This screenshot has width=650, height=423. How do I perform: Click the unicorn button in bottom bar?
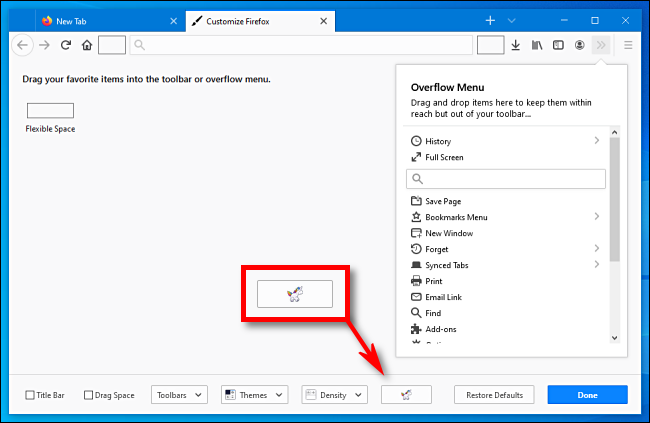(x=406, y=395)
